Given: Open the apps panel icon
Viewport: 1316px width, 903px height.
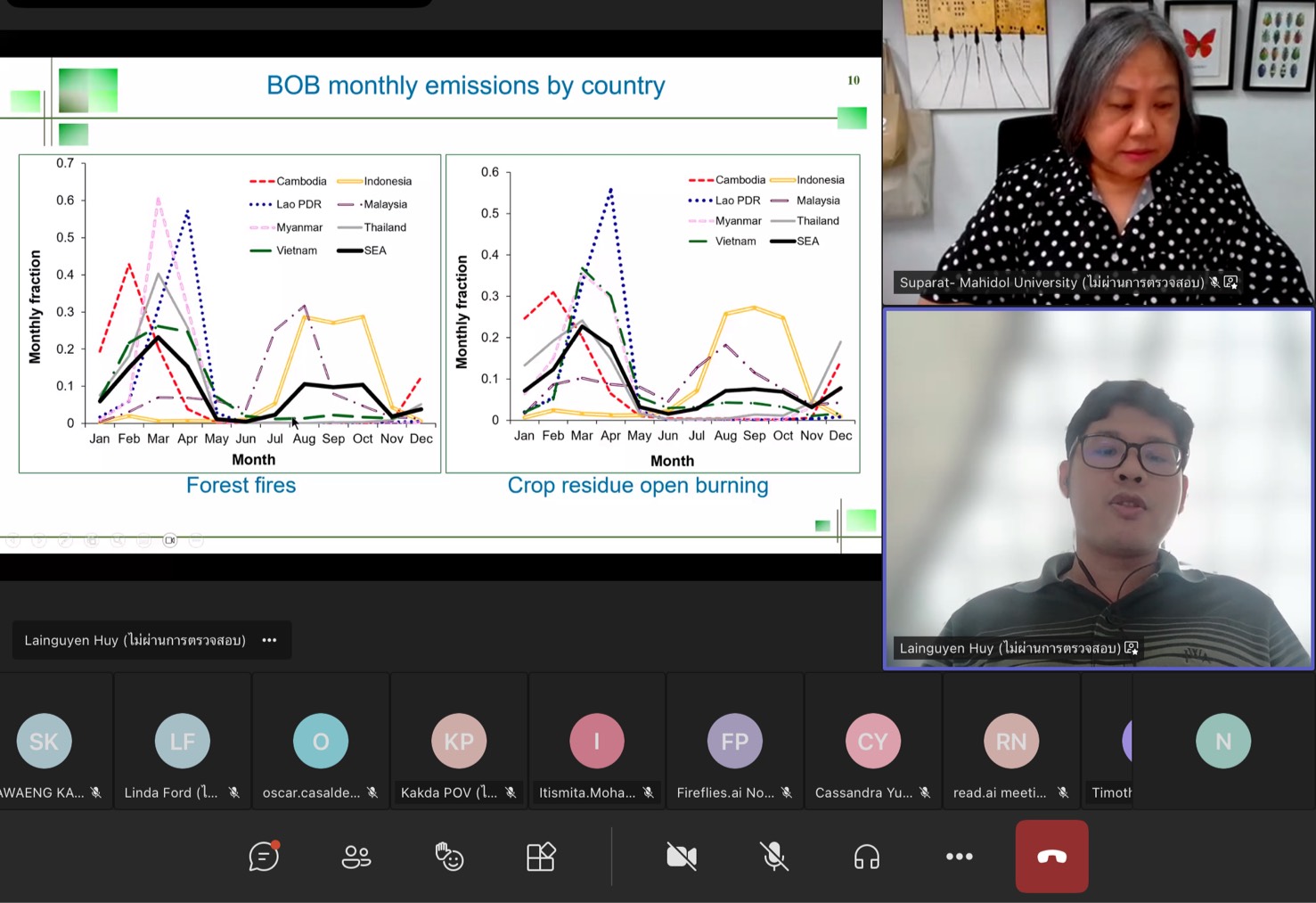Looking at the screenshot, I should [x=541, y=857].
